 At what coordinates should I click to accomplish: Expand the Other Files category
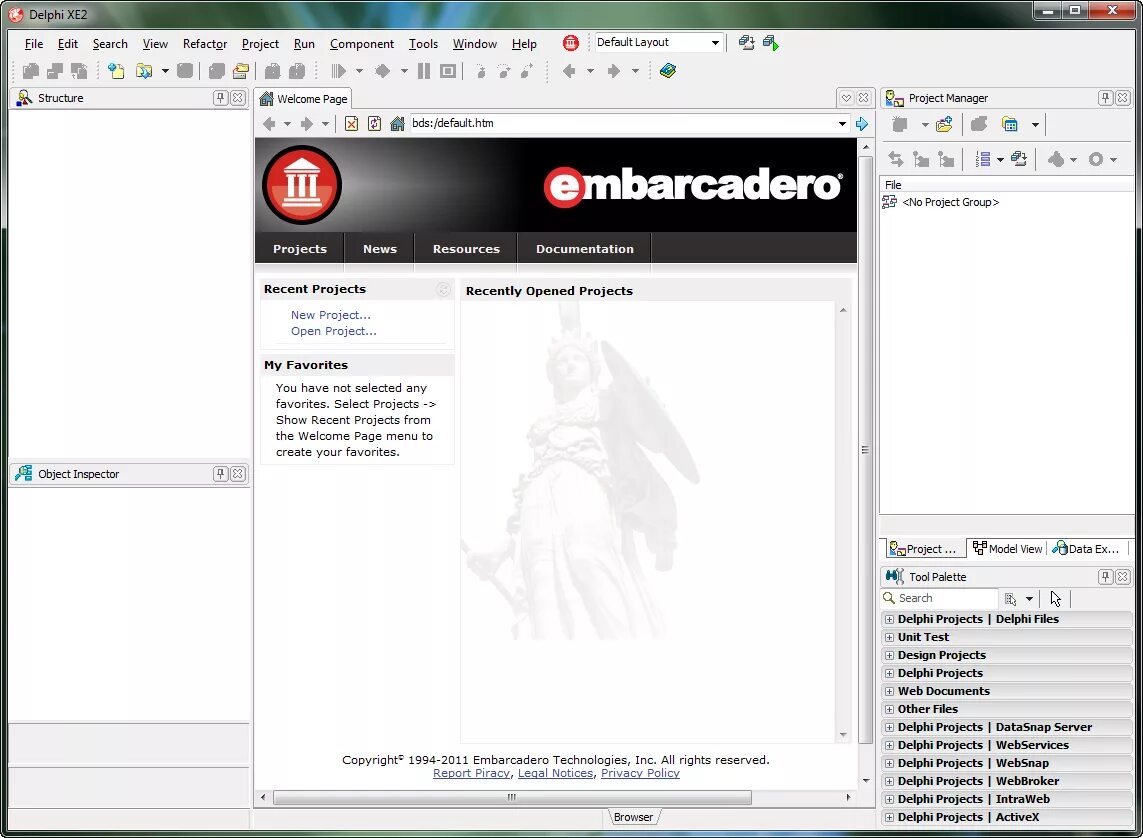pyautogui.click(x=889, y=709)
